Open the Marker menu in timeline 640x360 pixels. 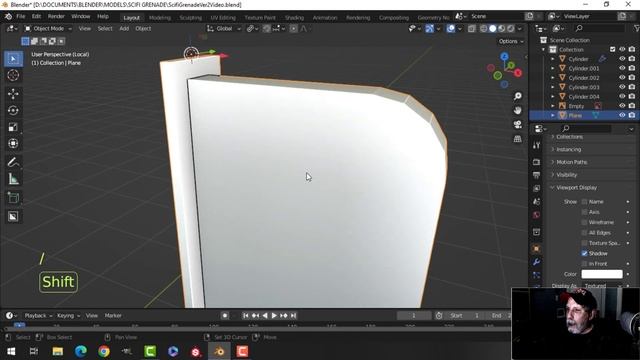(x=113, y=316)
